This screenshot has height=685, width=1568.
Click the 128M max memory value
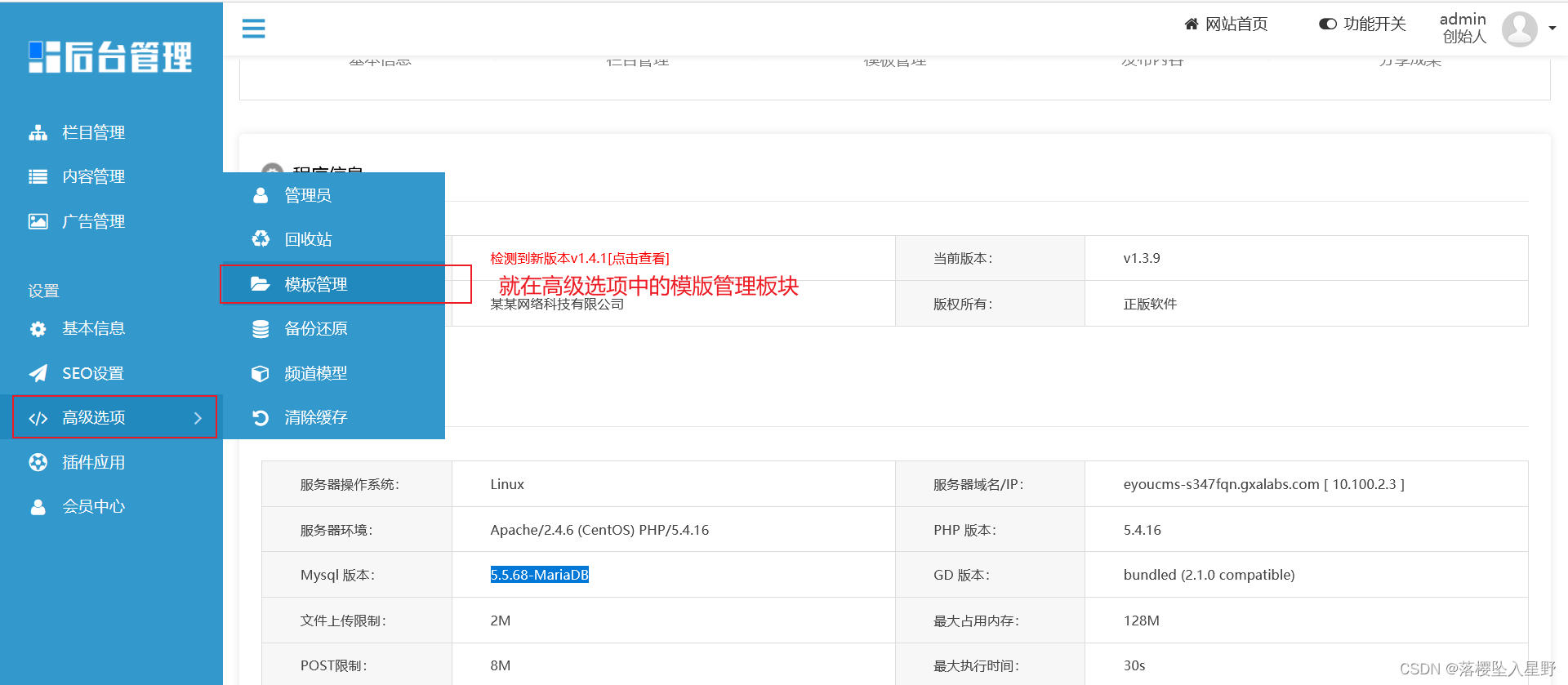pyautogui.click(x=1141, y=621)
